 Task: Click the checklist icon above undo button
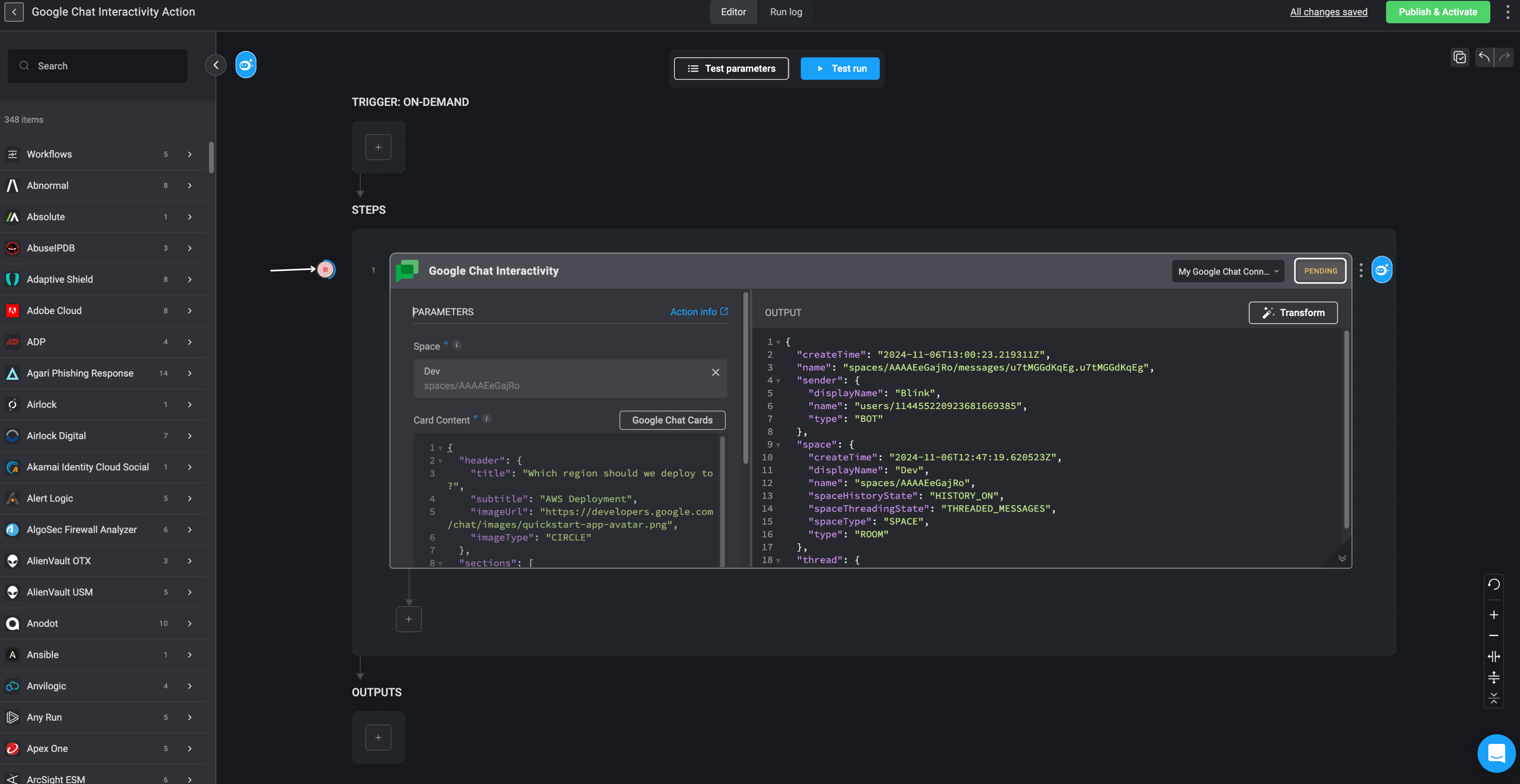click(1460, 57)
